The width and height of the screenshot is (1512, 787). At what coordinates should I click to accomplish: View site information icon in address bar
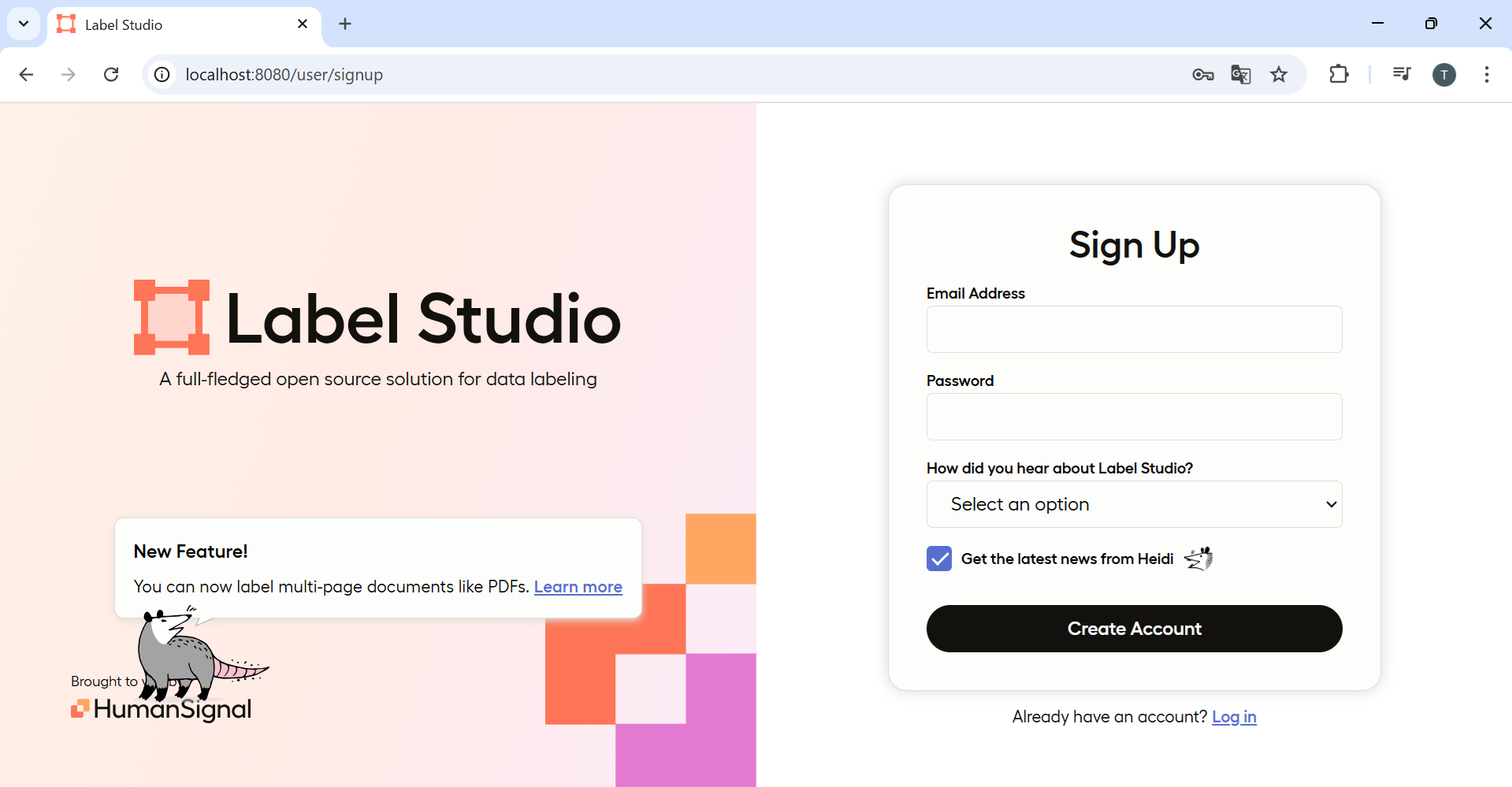(x=162, y=74)
